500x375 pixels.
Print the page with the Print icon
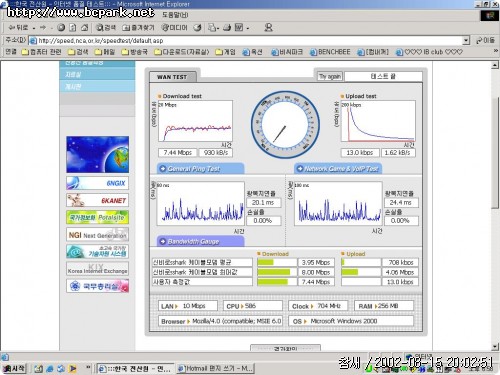227,28
